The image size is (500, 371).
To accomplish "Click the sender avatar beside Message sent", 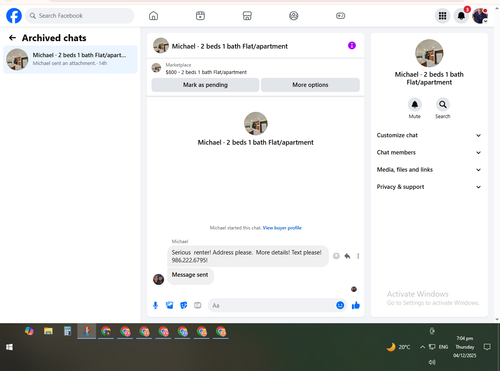I will pos(158,279).
